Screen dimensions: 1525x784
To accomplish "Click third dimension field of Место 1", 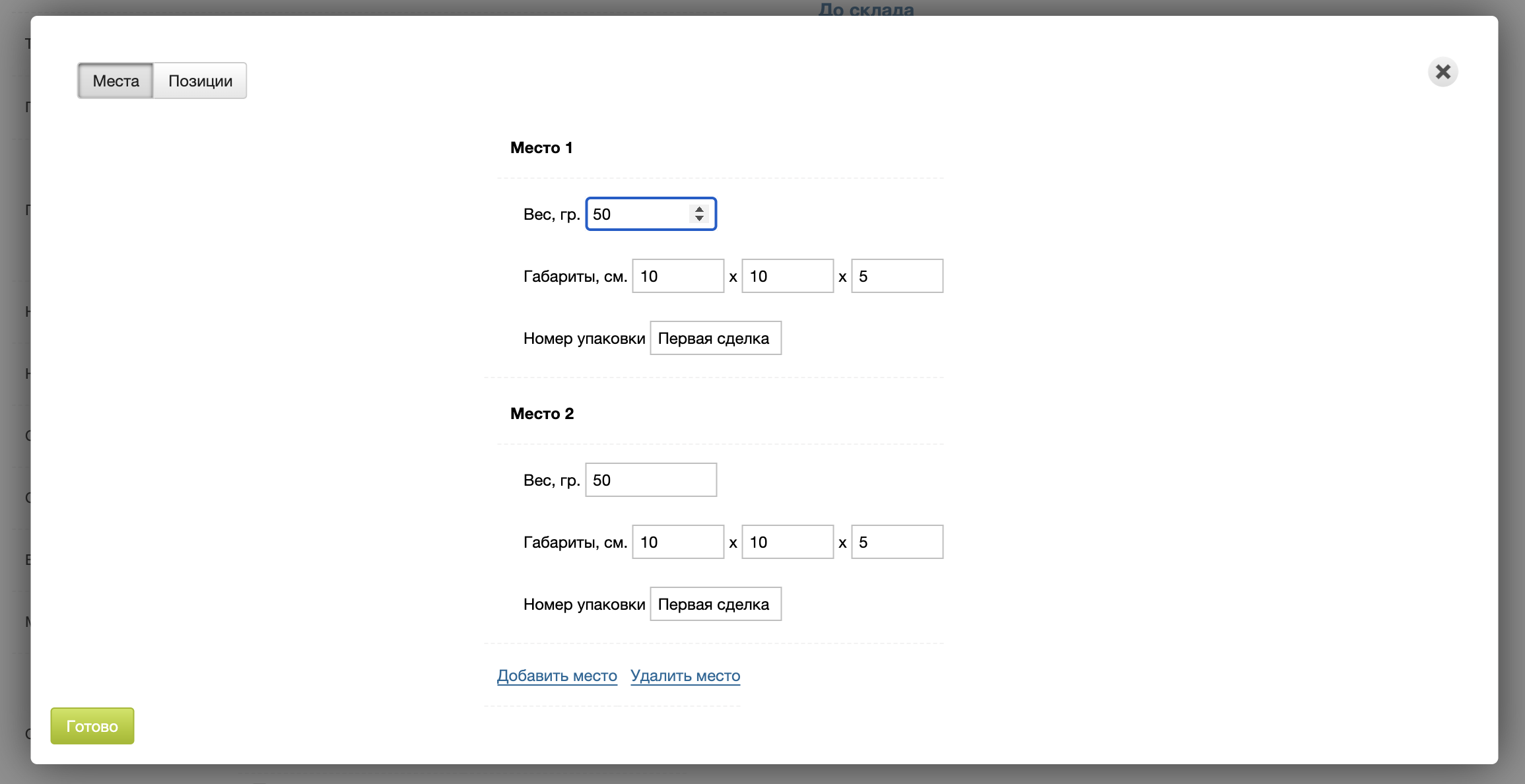I will 897,276.
